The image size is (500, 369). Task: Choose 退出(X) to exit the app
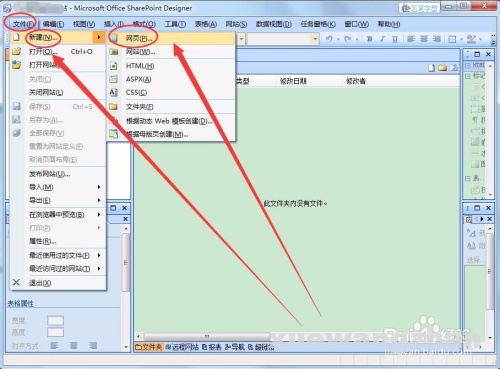click(58, 283)
